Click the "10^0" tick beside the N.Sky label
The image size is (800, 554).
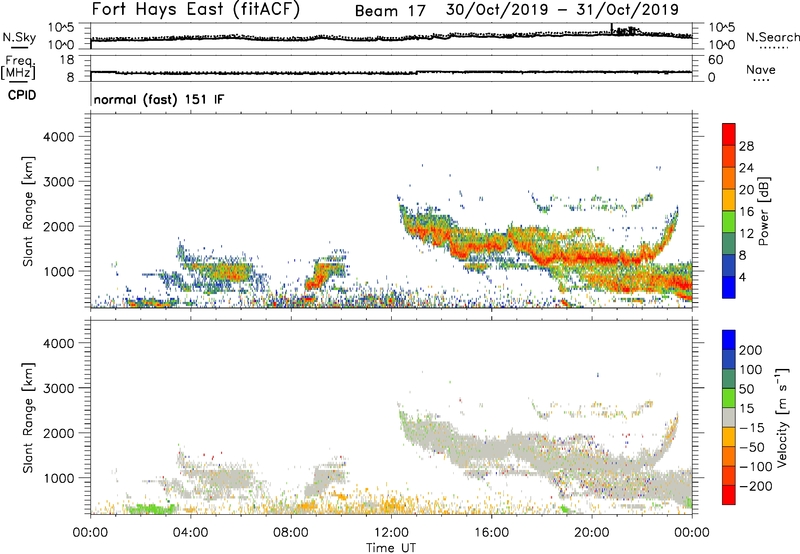point(61,45)
